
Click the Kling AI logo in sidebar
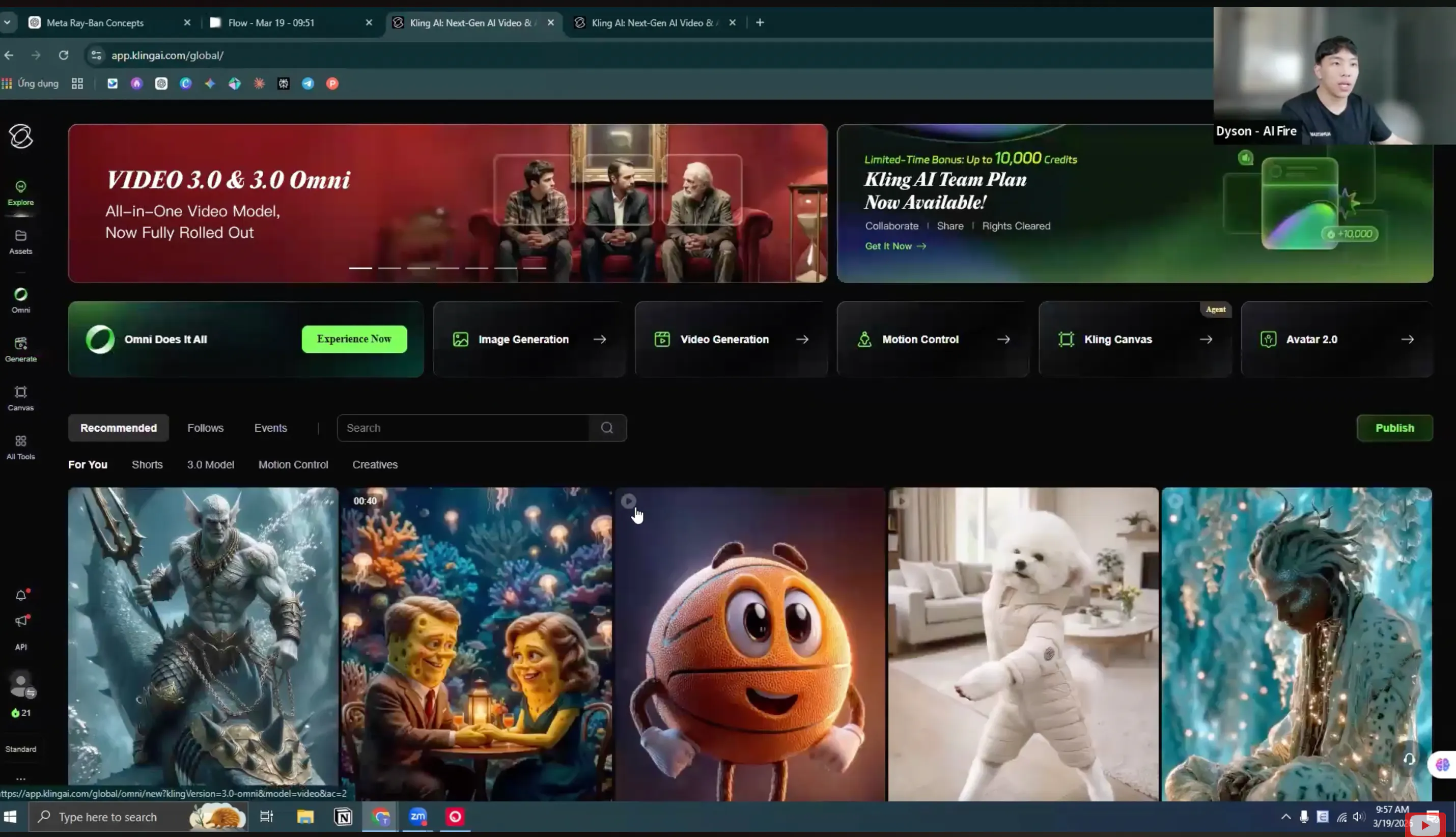tap(21, 136)
